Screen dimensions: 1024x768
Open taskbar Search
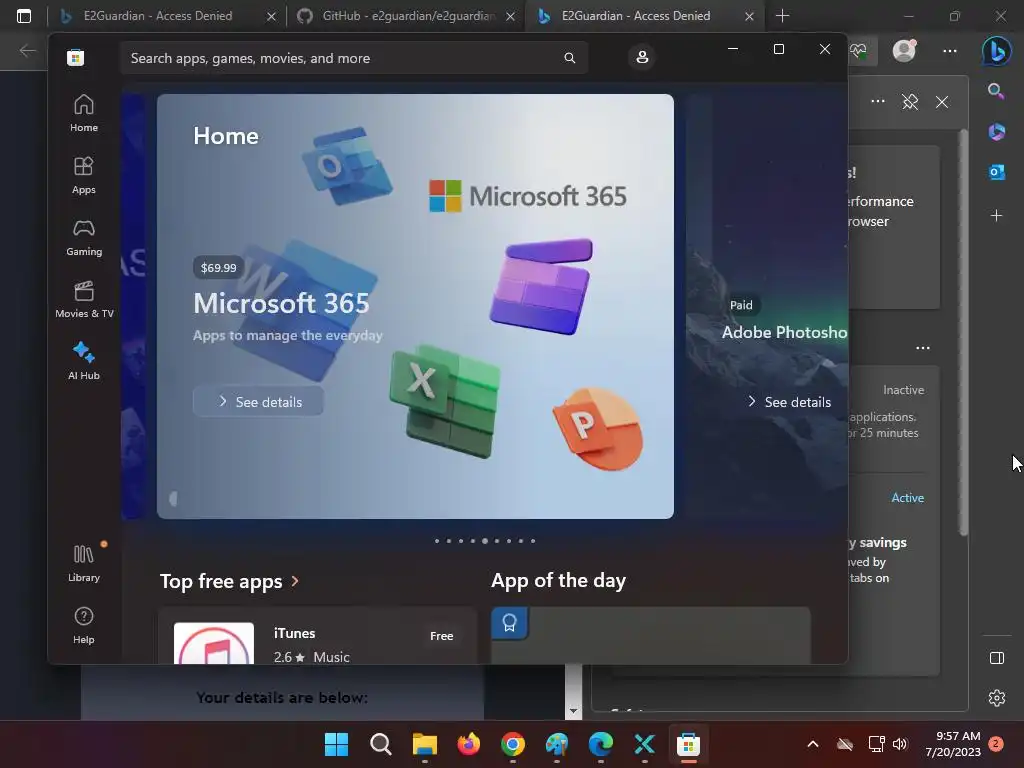click(x=380, y=744)
